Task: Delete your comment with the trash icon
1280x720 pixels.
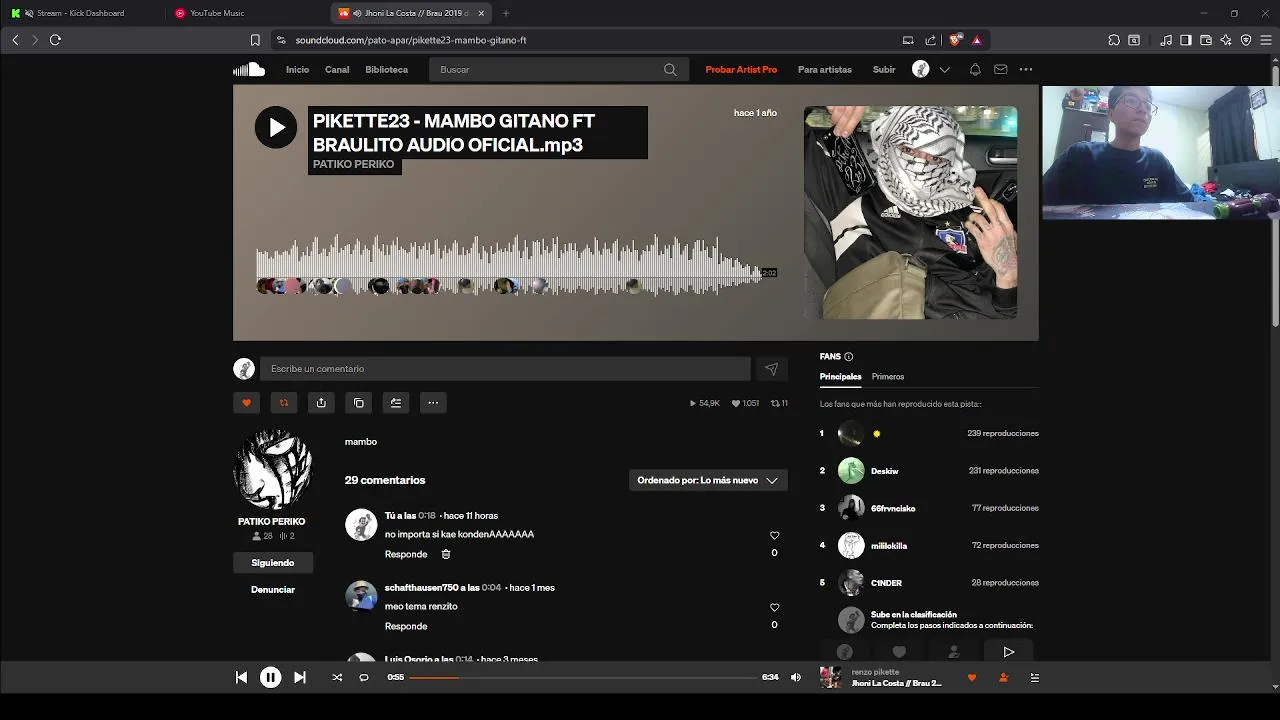Action: click(446, 554)
